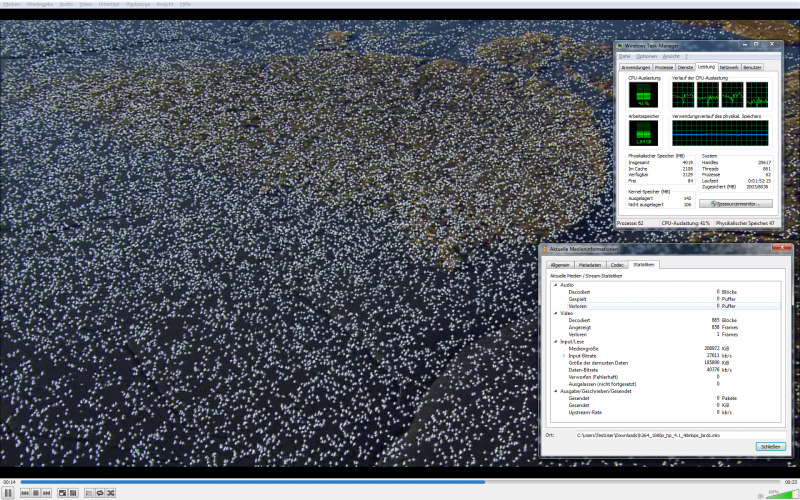Open the Allgemein tab in media information
Viewport: 800px width, 500px height.
click(560, 265)
